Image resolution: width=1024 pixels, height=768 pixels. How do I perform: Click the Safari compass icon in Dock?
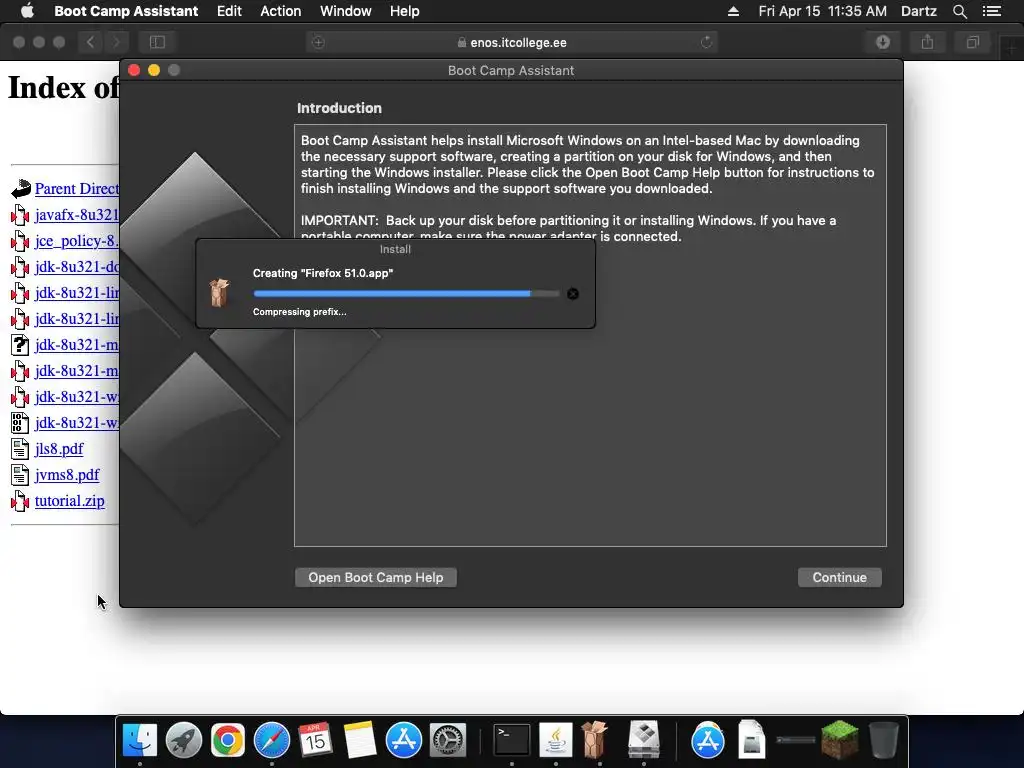(x=272, y=740)
